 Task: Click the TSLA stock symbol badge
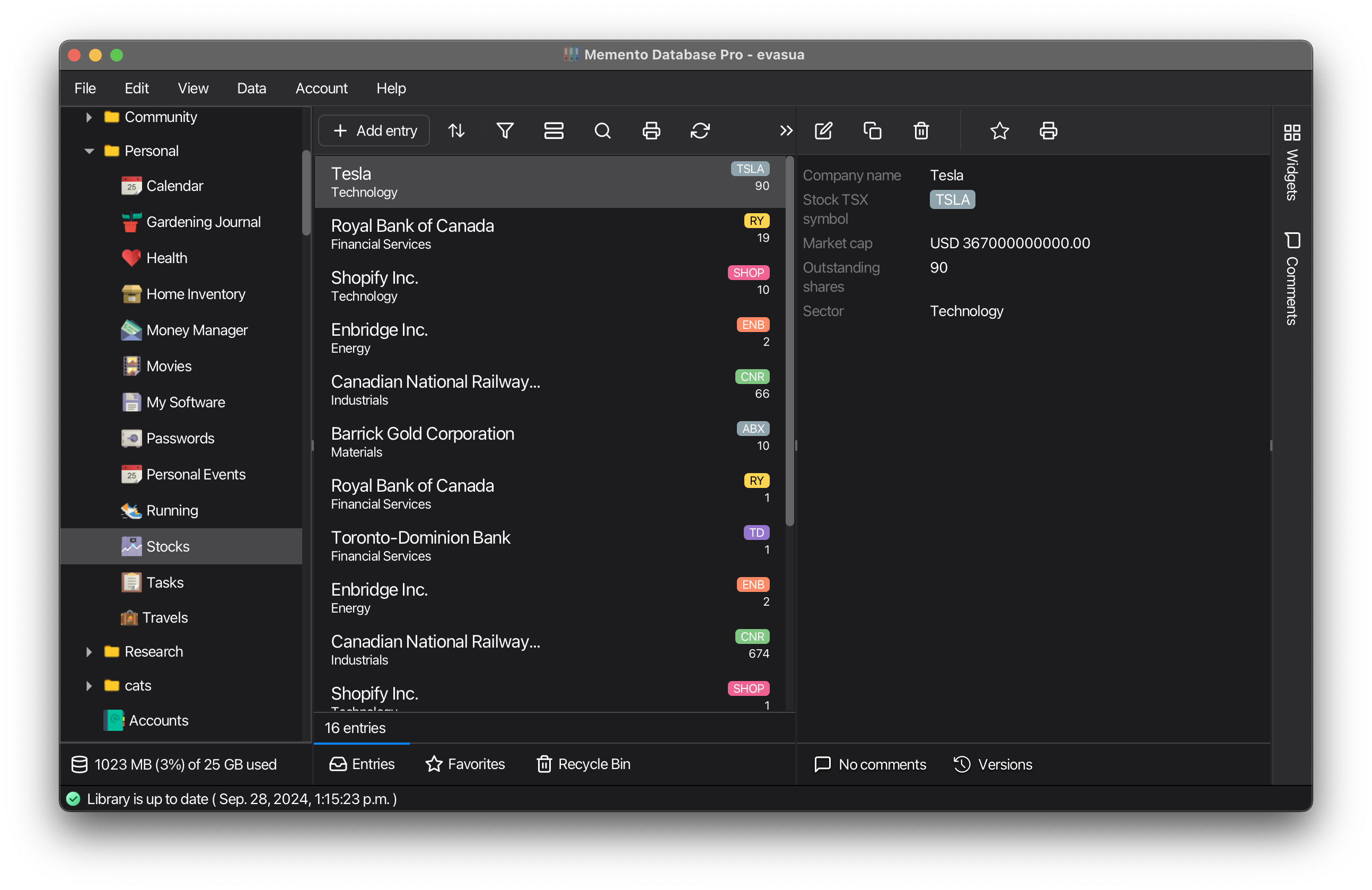951,199
